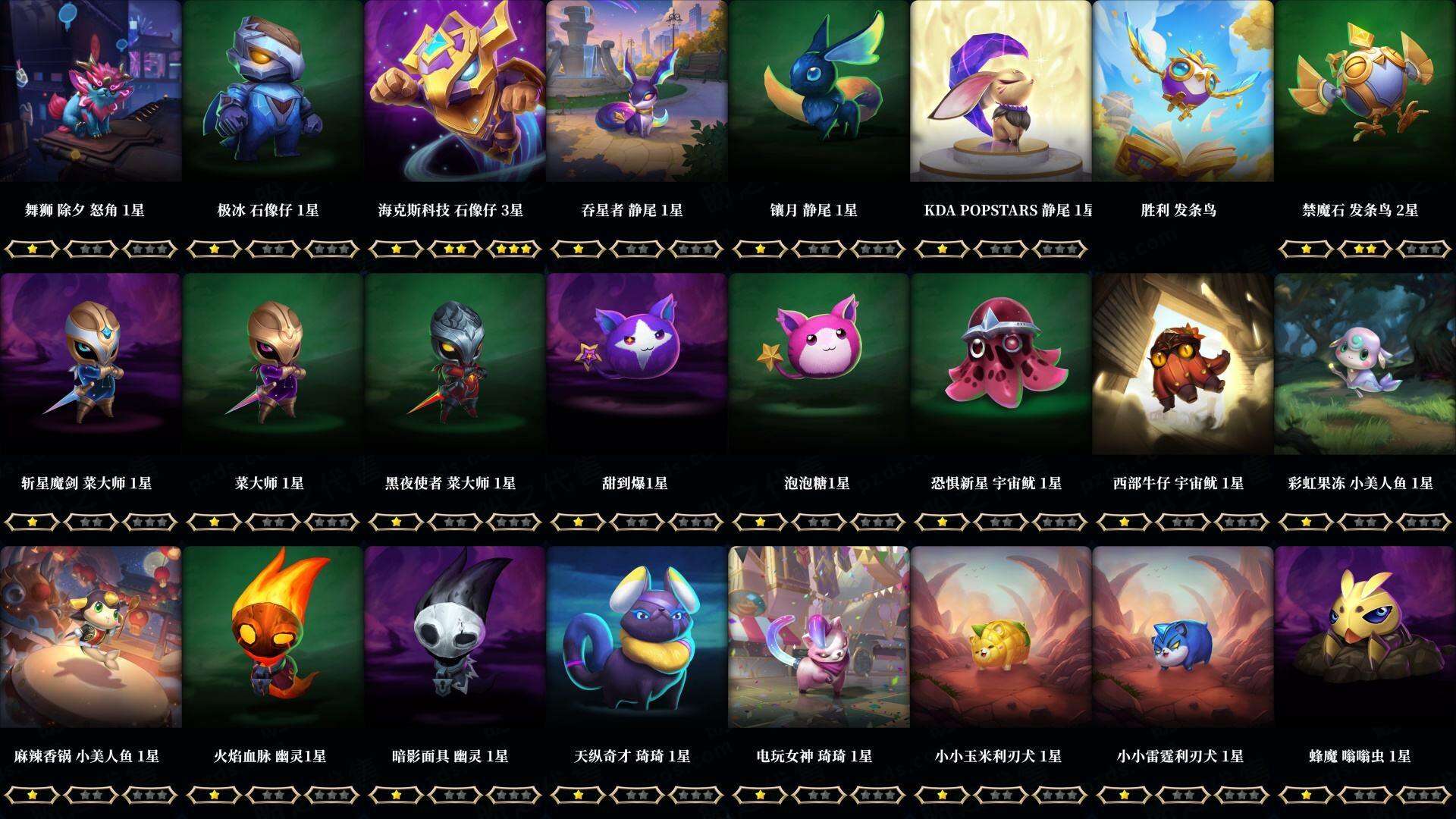The image size is (1456, 819).
Task: Choose the 海克斯科技 石像仔 card image
Action: click(455, 91)
